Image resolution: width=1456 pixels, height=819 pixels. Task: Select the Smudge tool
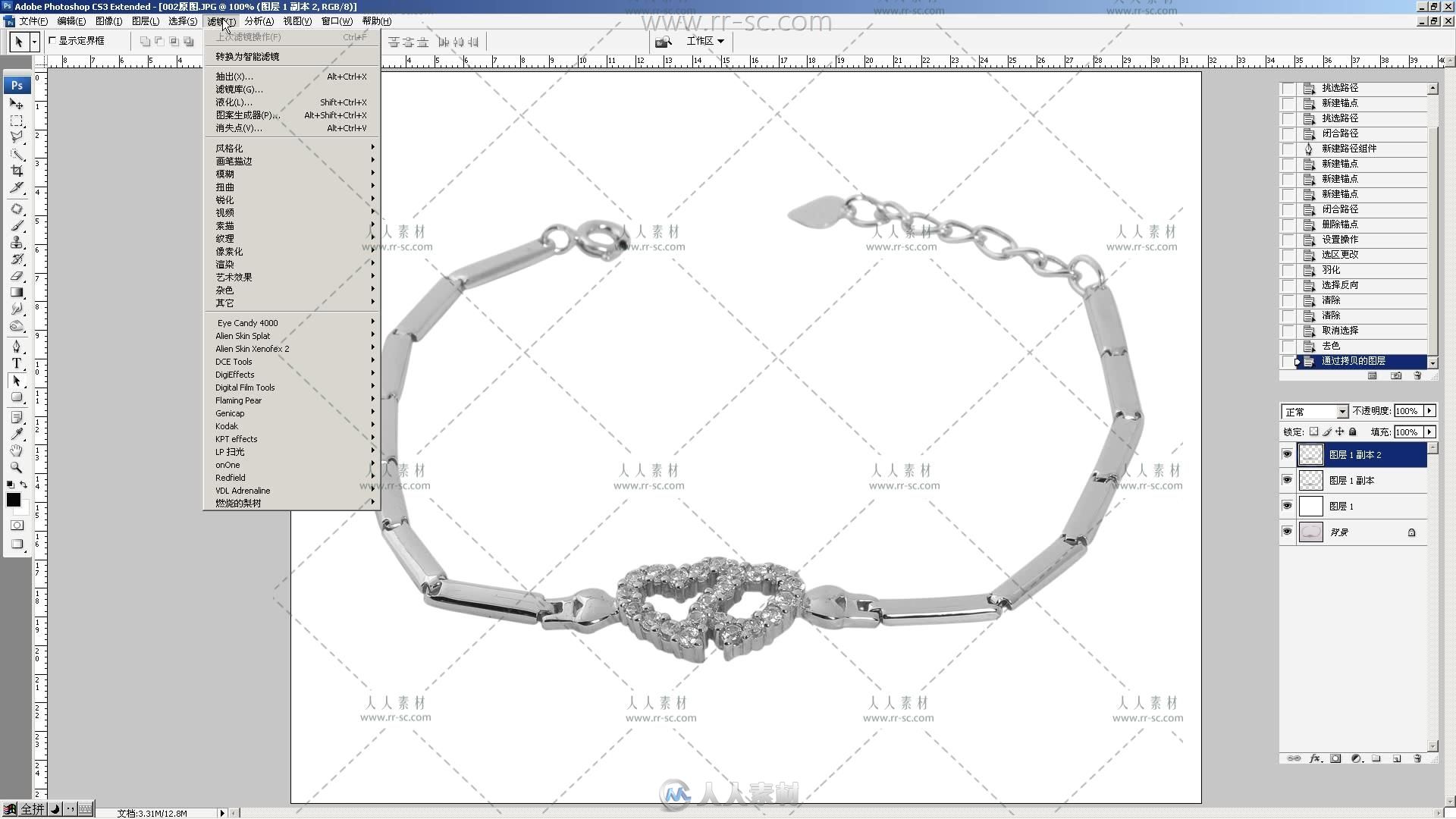click(x=17, y=309)
